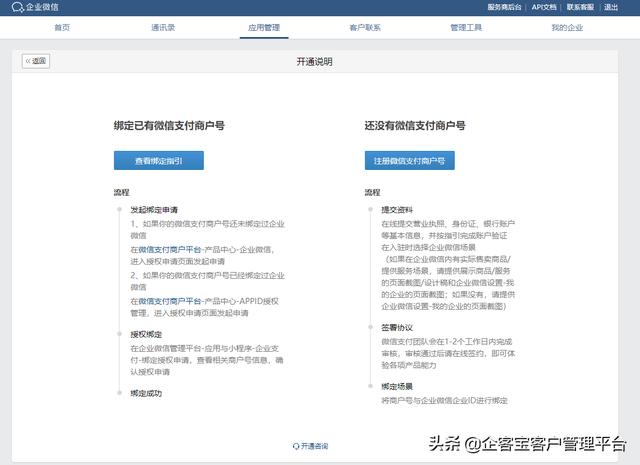Click timeline dot beside 绑定场景
The image size is (640, 465).
[x=371, y=386]
